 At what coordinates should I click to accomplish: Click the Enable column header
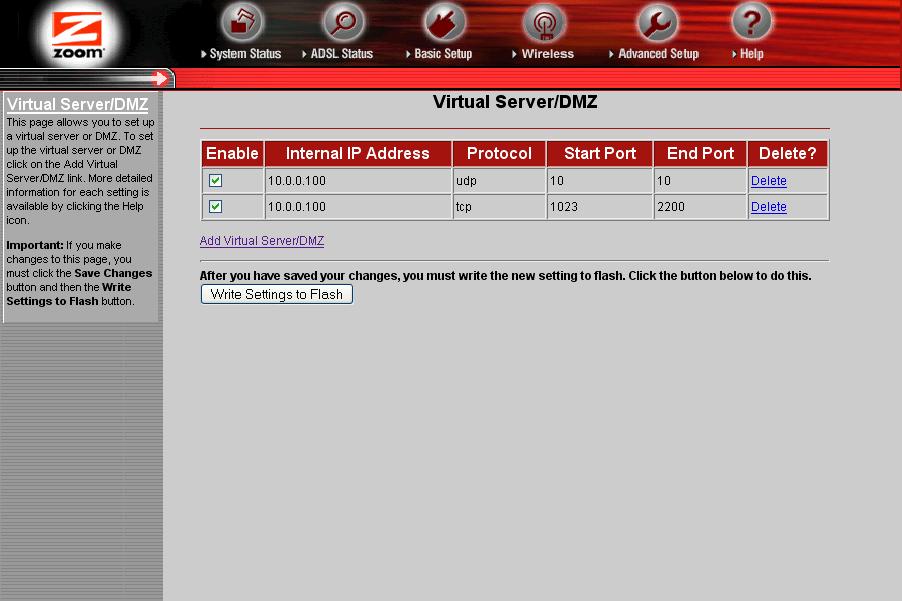[x=232, y=154]
